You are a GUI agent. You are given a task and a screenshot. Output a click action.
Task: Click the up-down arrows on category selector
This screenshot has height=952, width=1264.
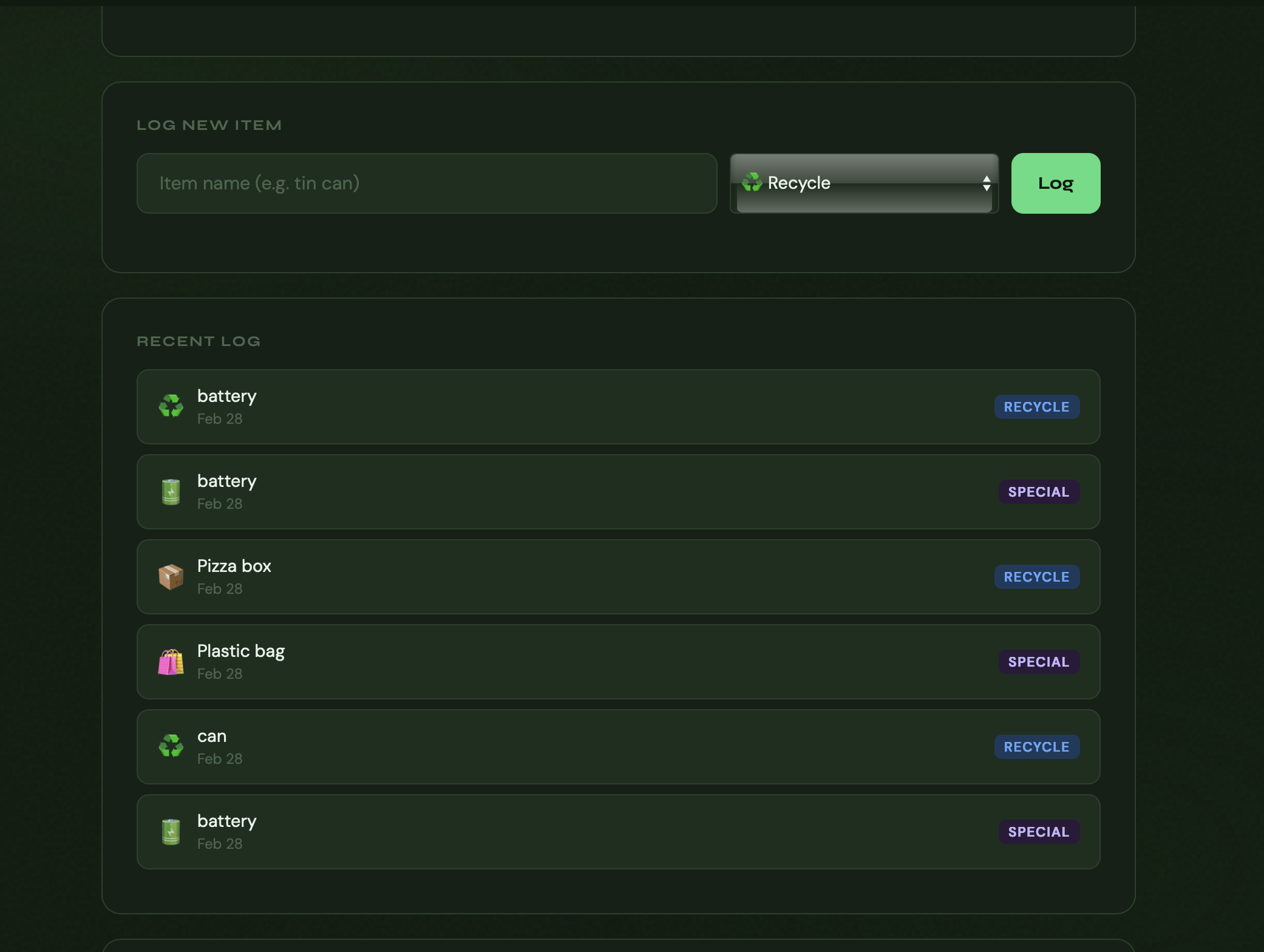click(x=986, y=183)
